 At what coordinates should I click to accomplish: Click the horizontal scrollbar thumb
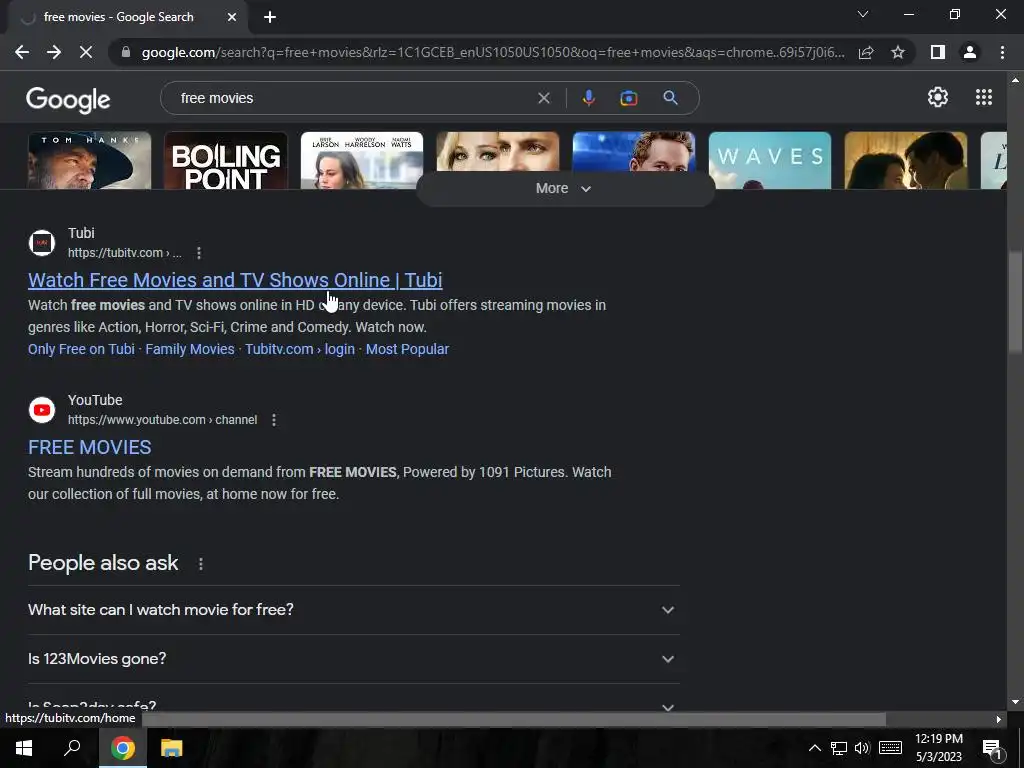coord(514,720)
